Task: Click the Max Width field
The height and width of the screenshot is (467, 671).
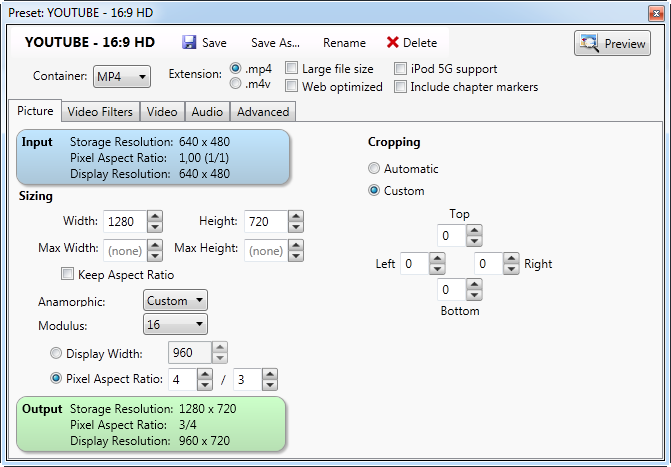Action: [125, 250]
